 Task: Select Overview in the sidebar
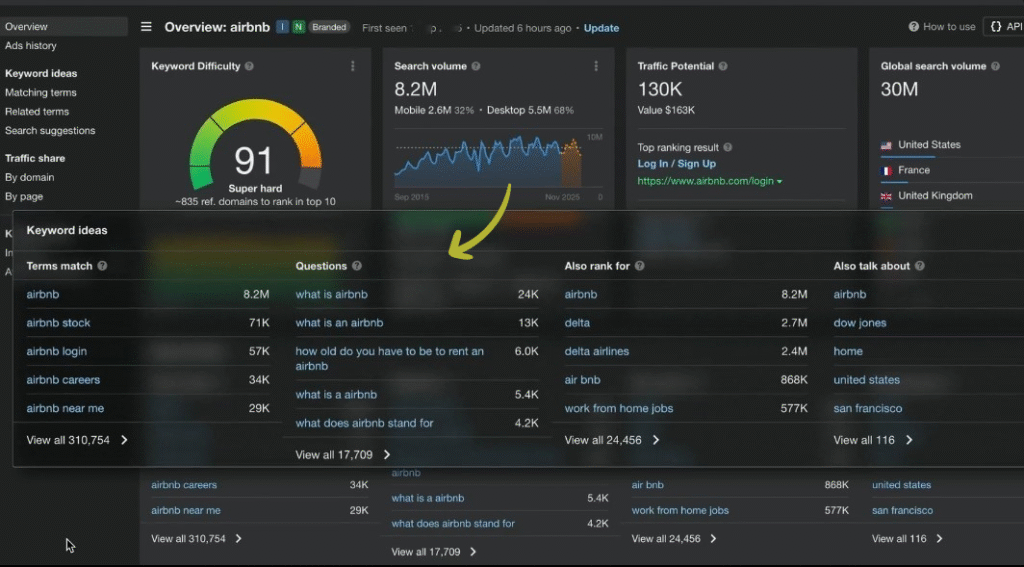click(63, 27)
